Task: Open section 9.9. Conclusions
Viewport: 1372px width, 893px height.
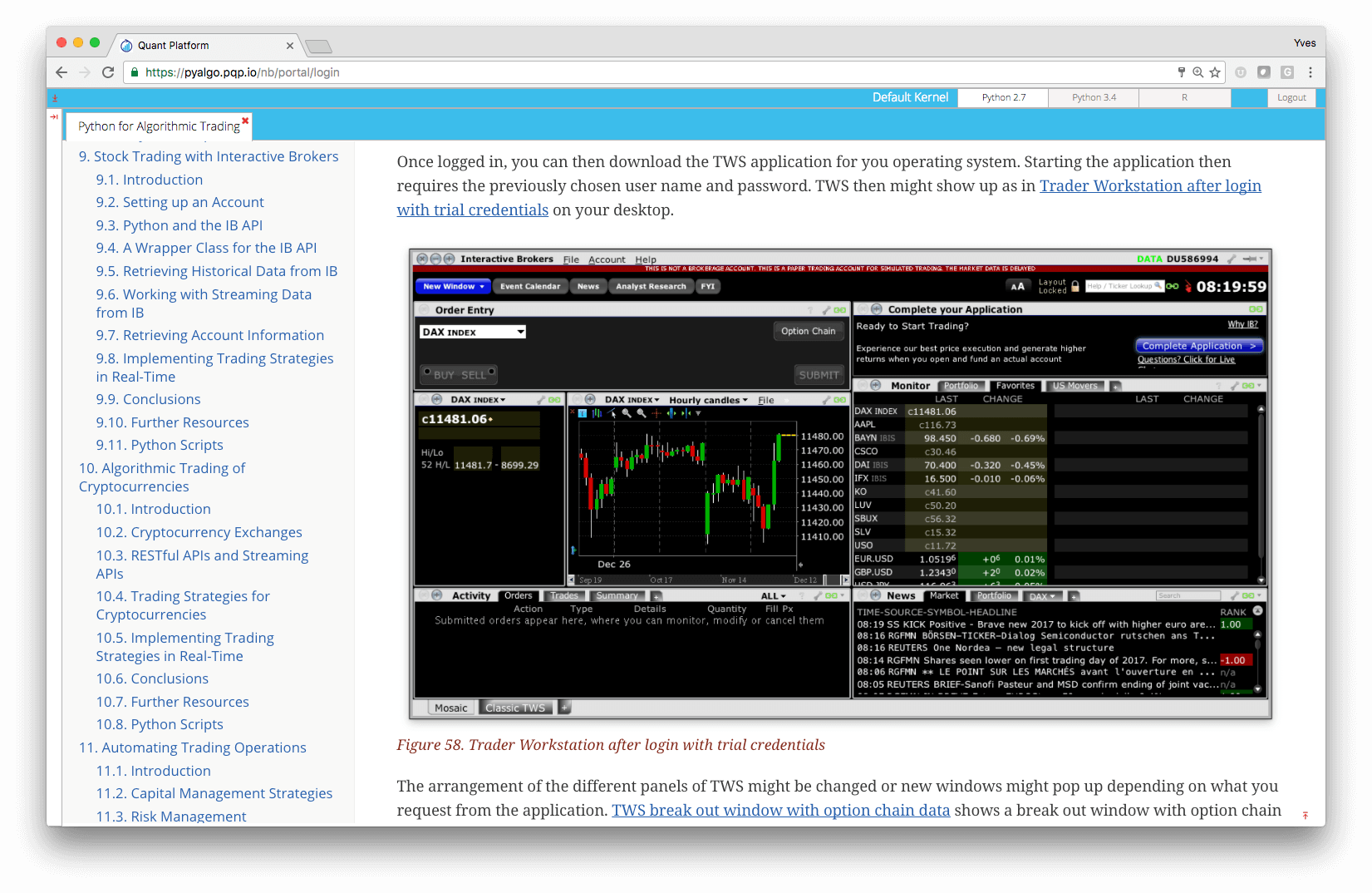Action: click(x=148, y=399)
